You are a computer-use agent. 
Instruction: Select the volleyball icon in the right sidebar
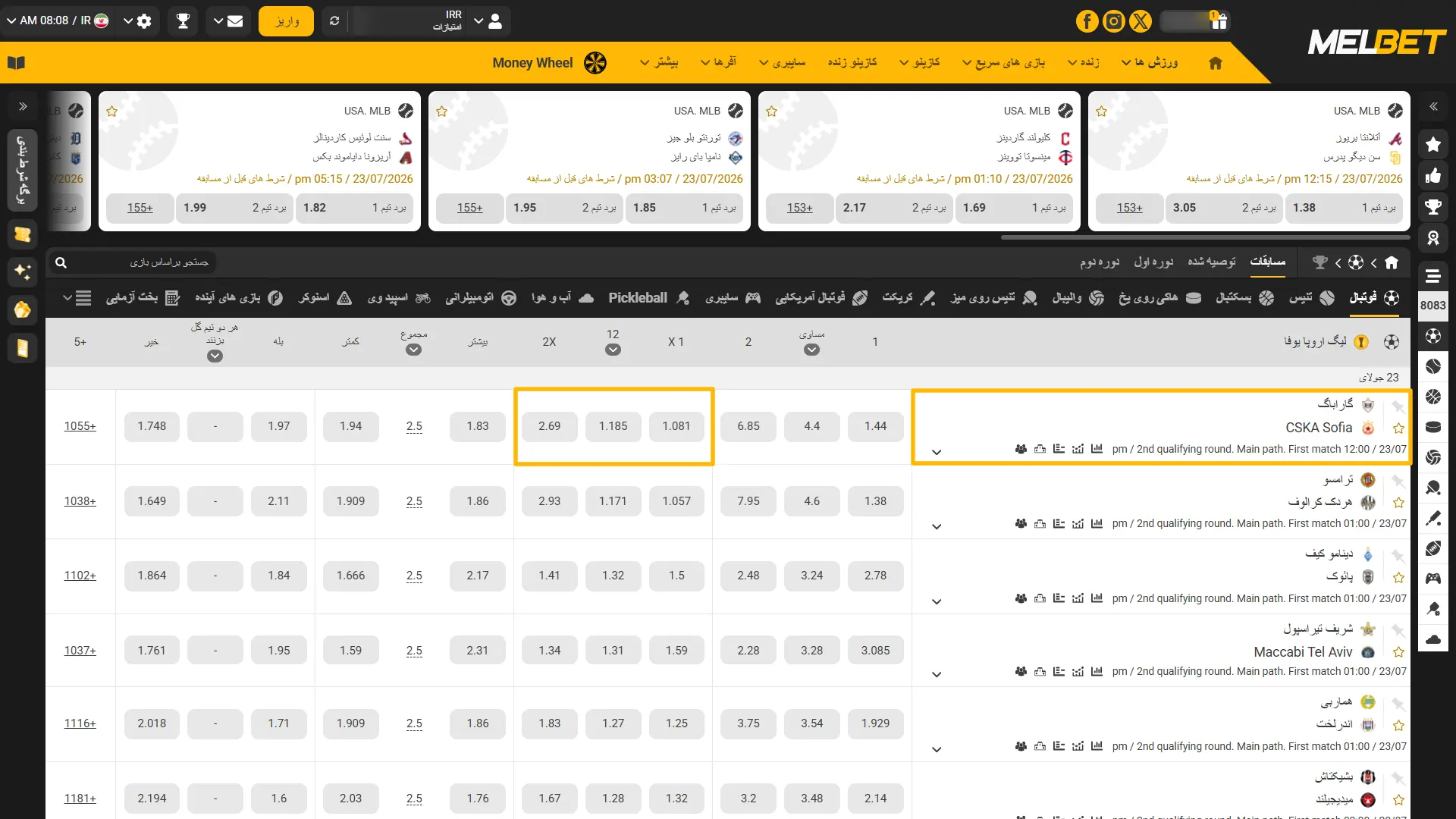coord(1433,457)
